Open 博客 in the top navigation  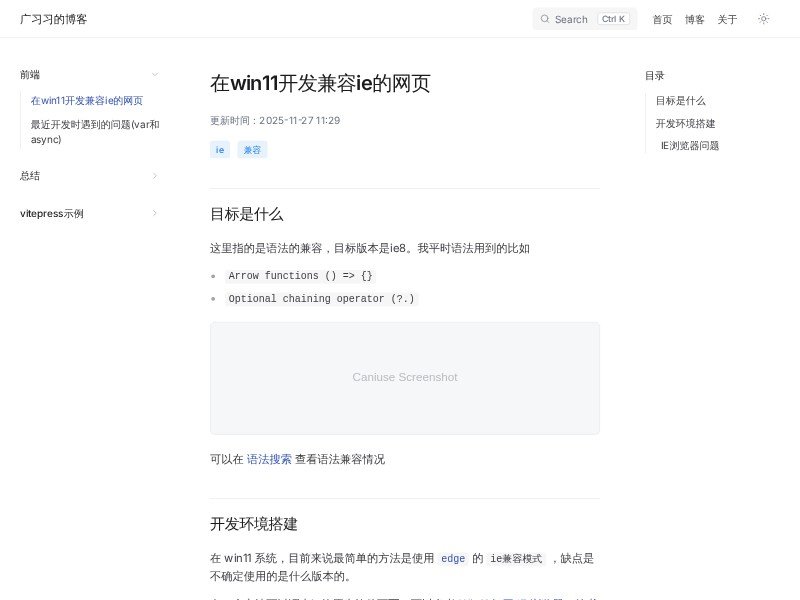tap(694, 19)
